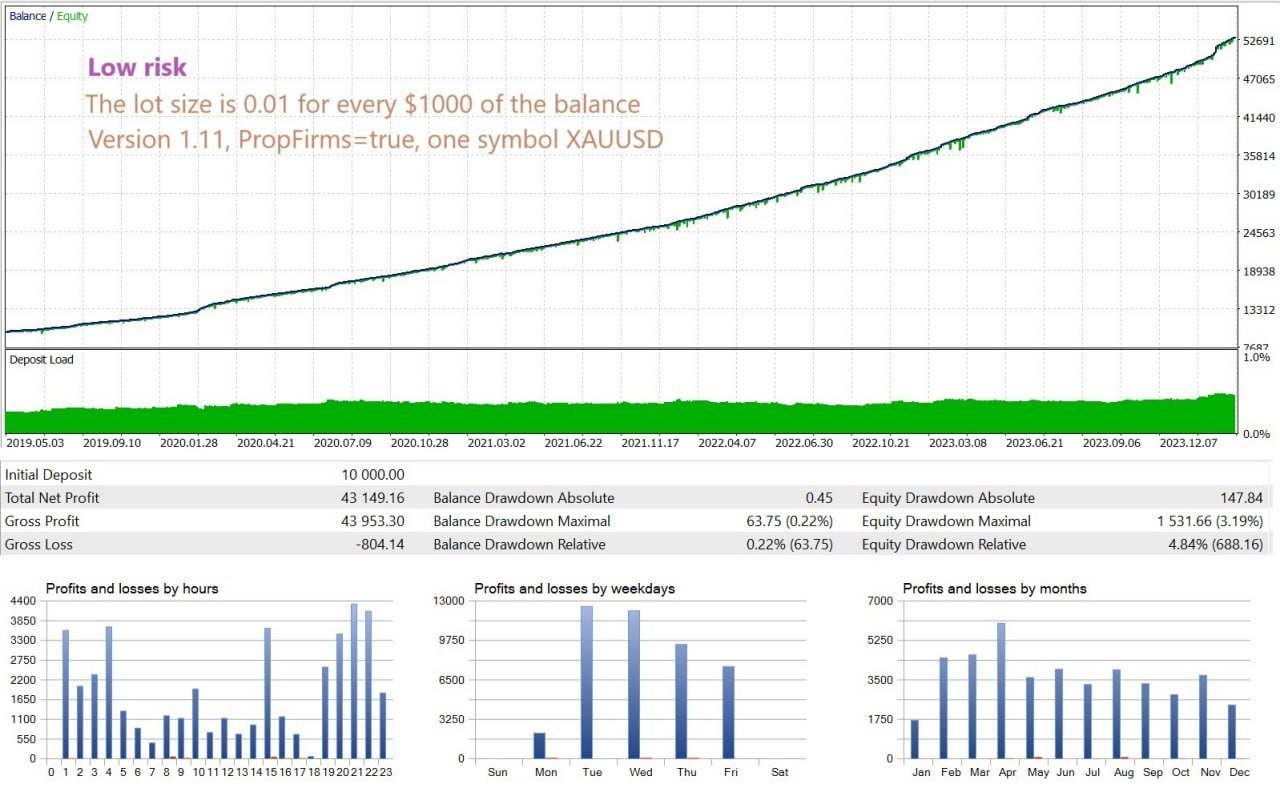
Task: Click the Gross Loss value -804.14
Action: point(378,545)
